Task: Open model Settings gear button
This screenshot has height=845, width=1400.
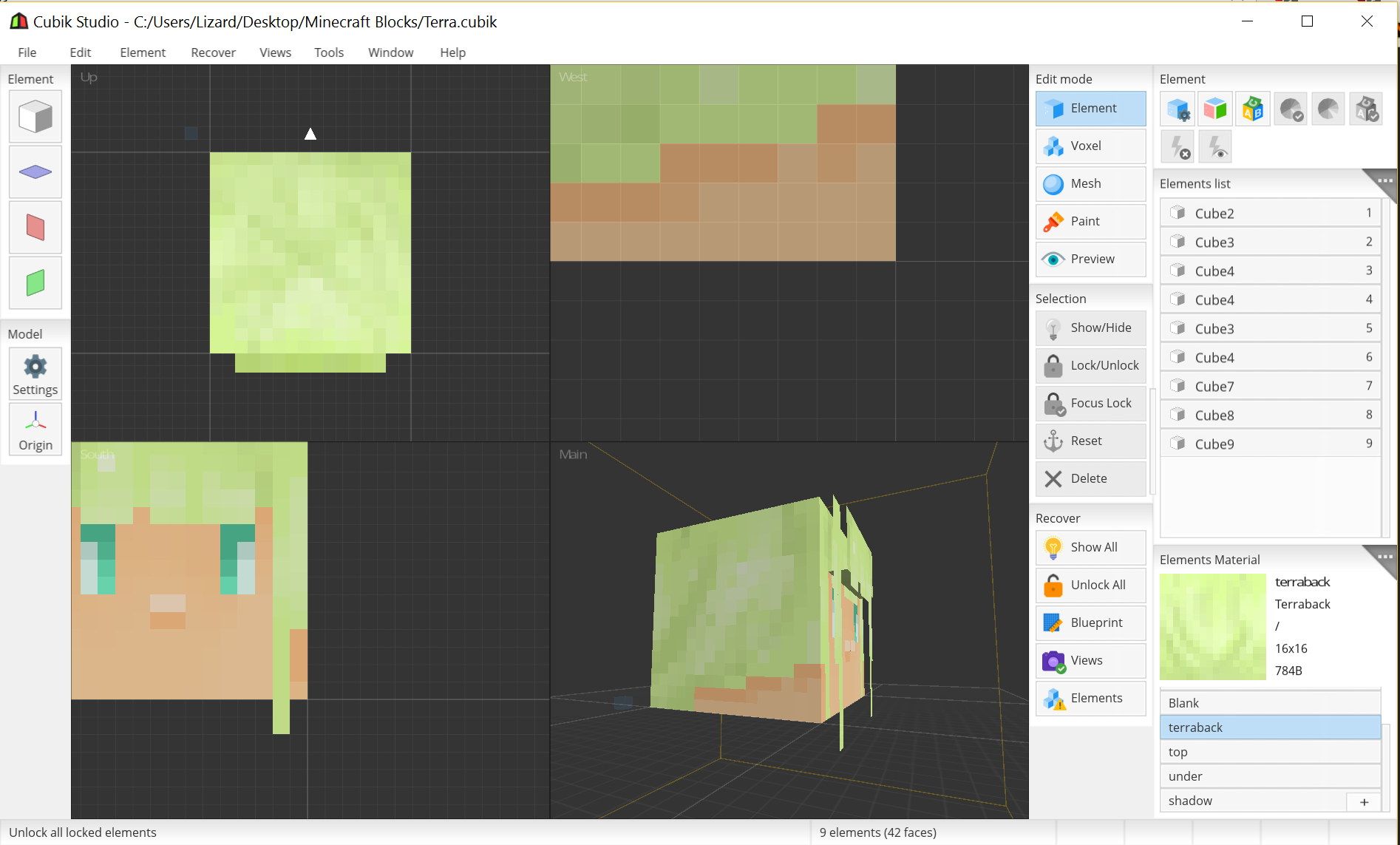Action: click(35, 373)
